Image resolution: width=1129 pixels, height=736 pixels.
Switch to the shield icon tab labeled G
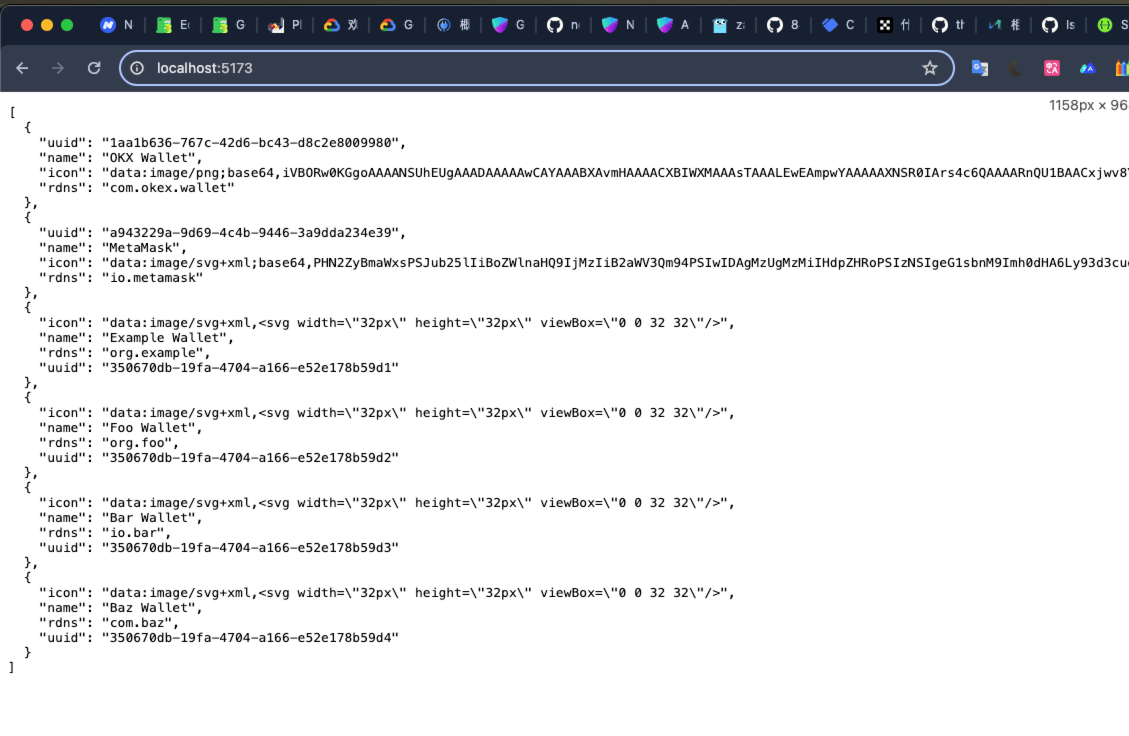508,25
